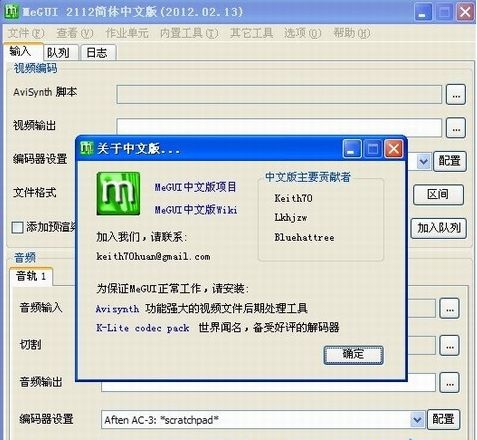Open the Avisynth download link

(117, 309)
